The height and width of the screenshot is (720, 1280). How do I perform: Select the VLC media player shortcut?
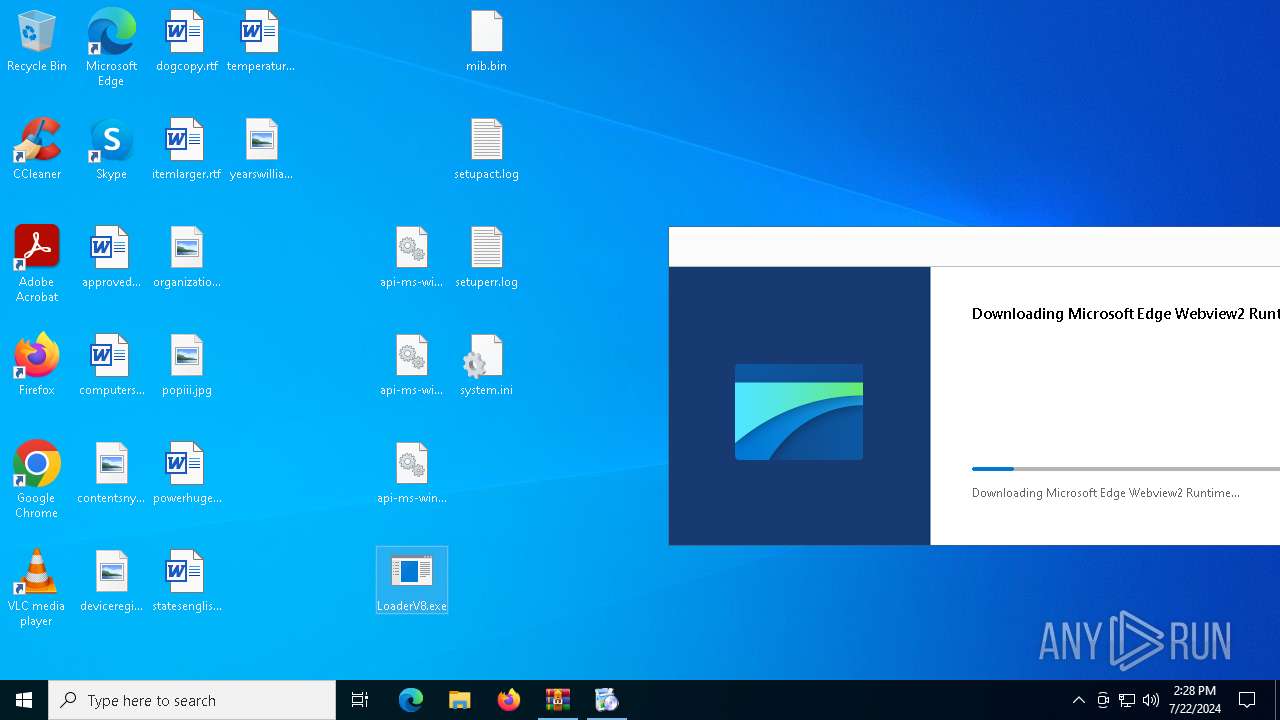[37, 588]
